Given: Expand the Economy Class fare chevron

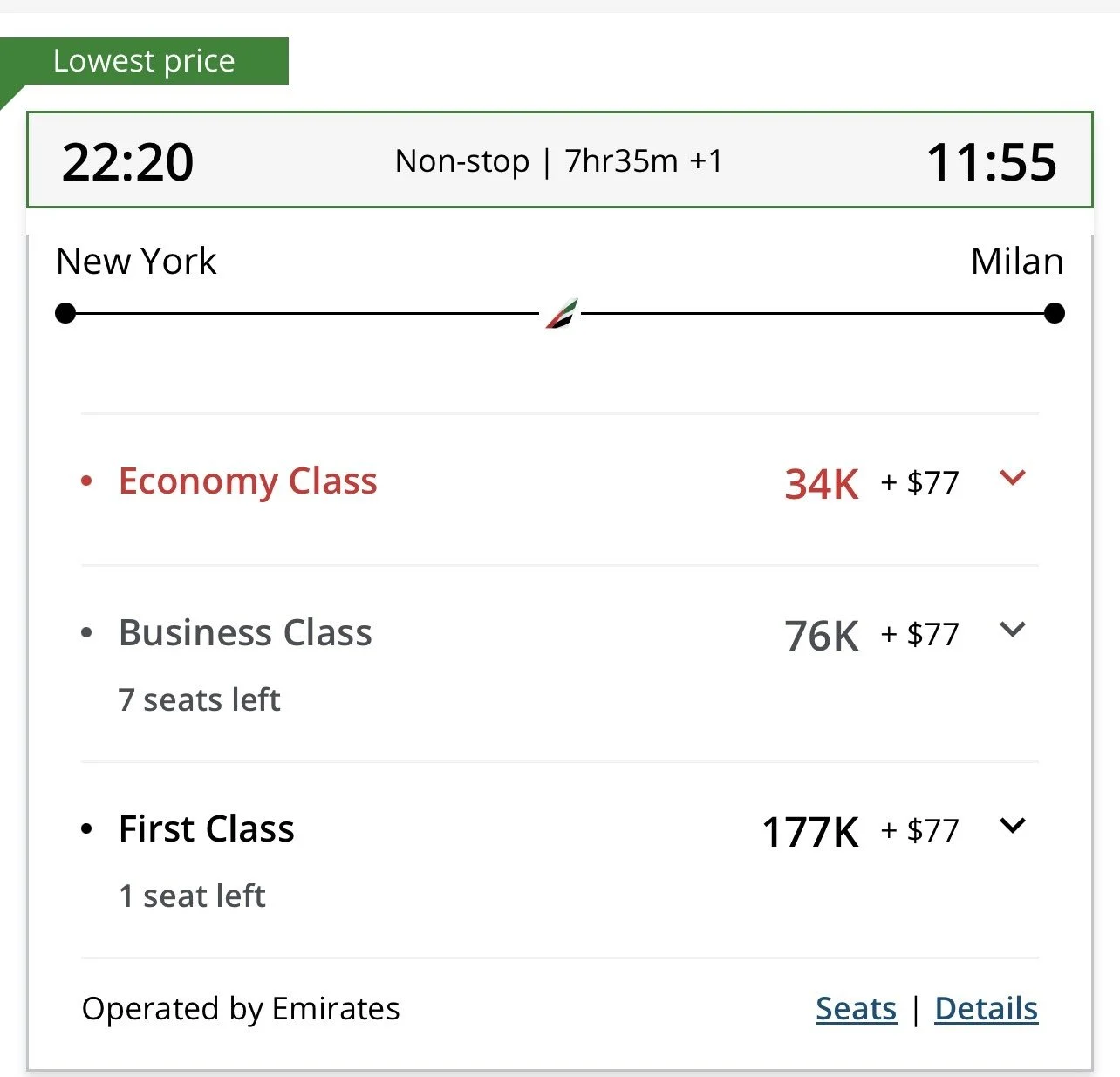Looking at the screenshot, I should click(x=1012, y=478).
